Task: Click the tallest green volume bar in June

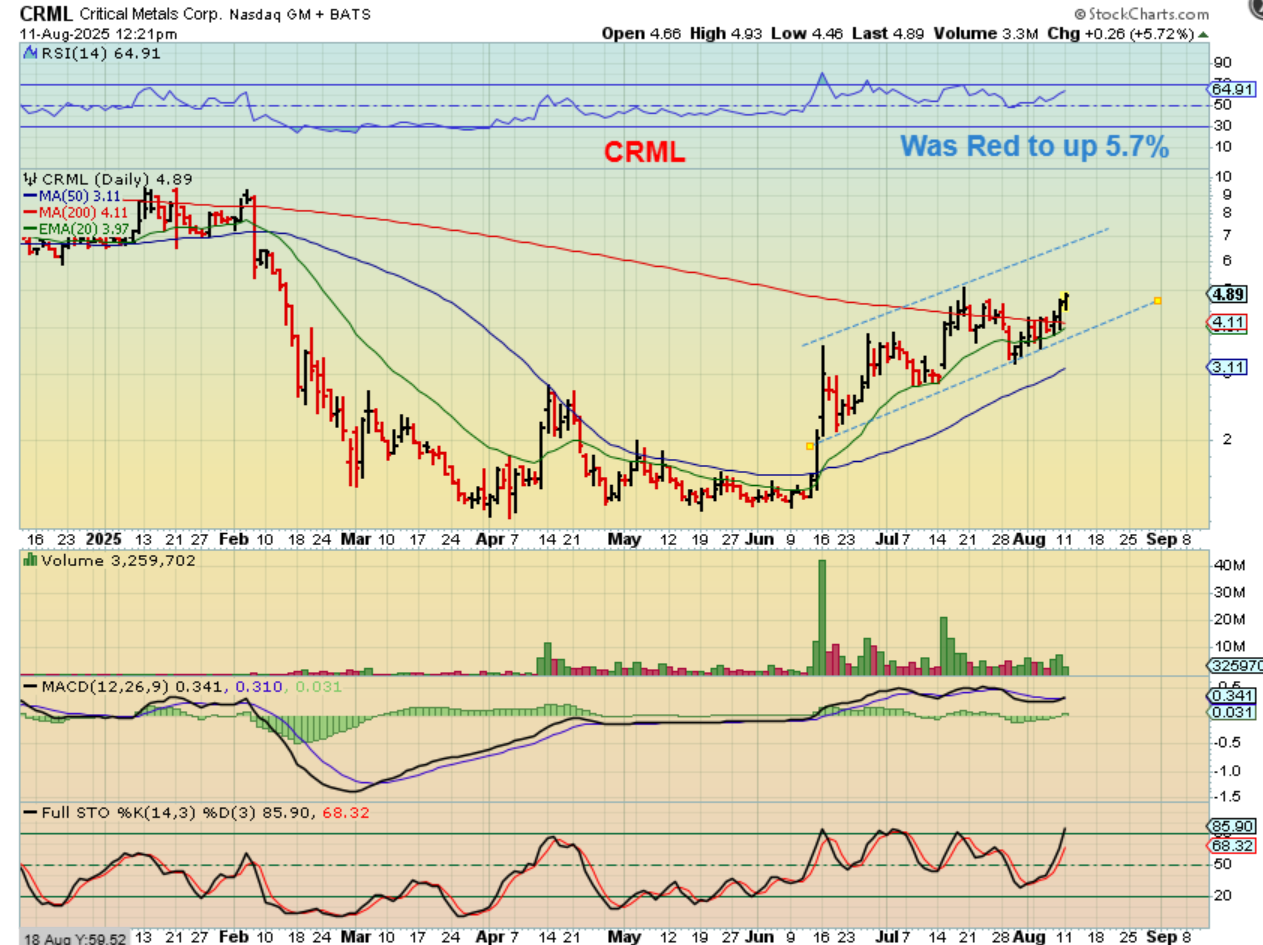Action: point(823,616)
